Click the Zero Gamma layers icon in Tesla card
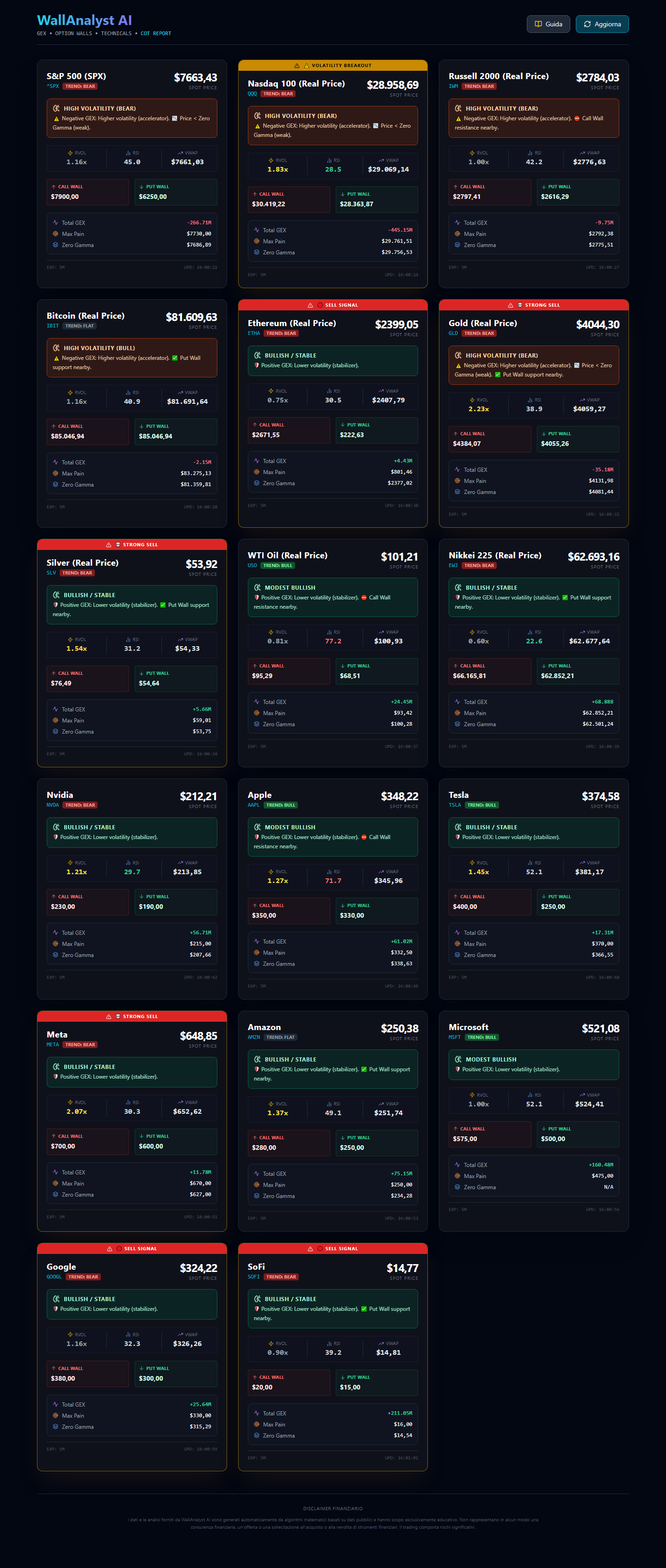This screenshot has width=666, height=1568. [x=457, y=954]
